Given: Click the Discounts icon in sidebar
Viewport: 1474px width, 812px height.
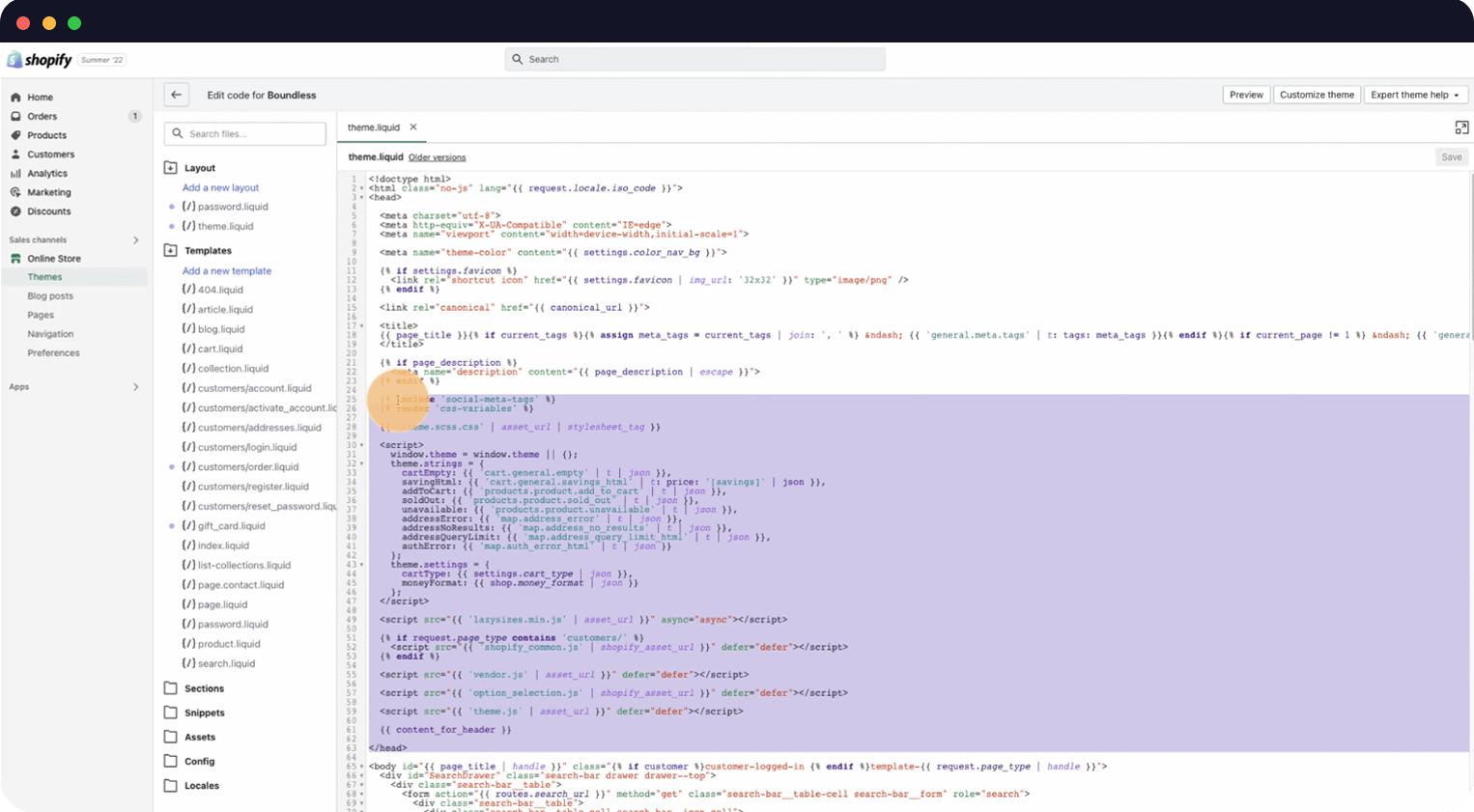Looking at the screenshot, I should (15, 211).
